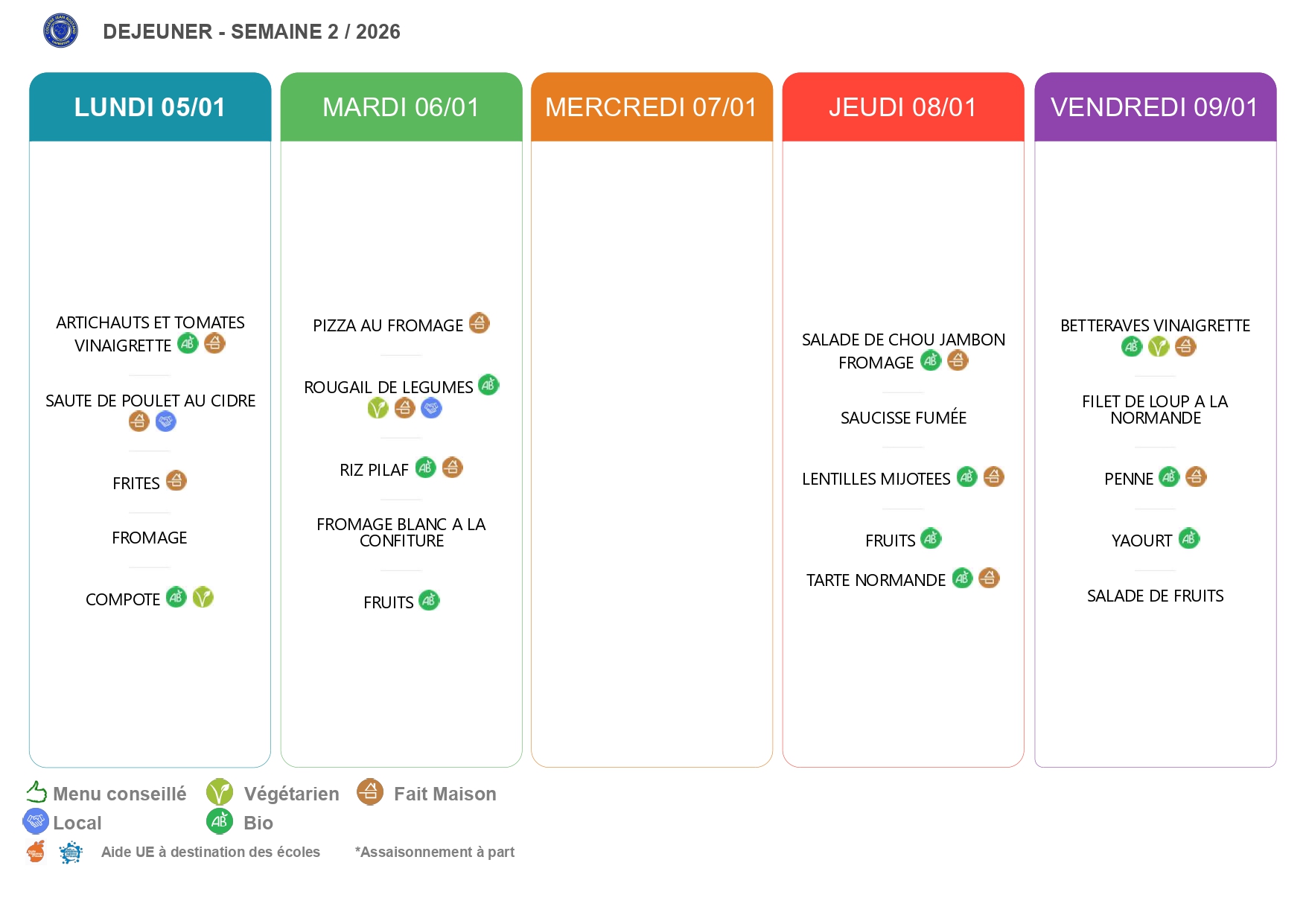Click the blue Local handshake legend icon

click(36, 821)
